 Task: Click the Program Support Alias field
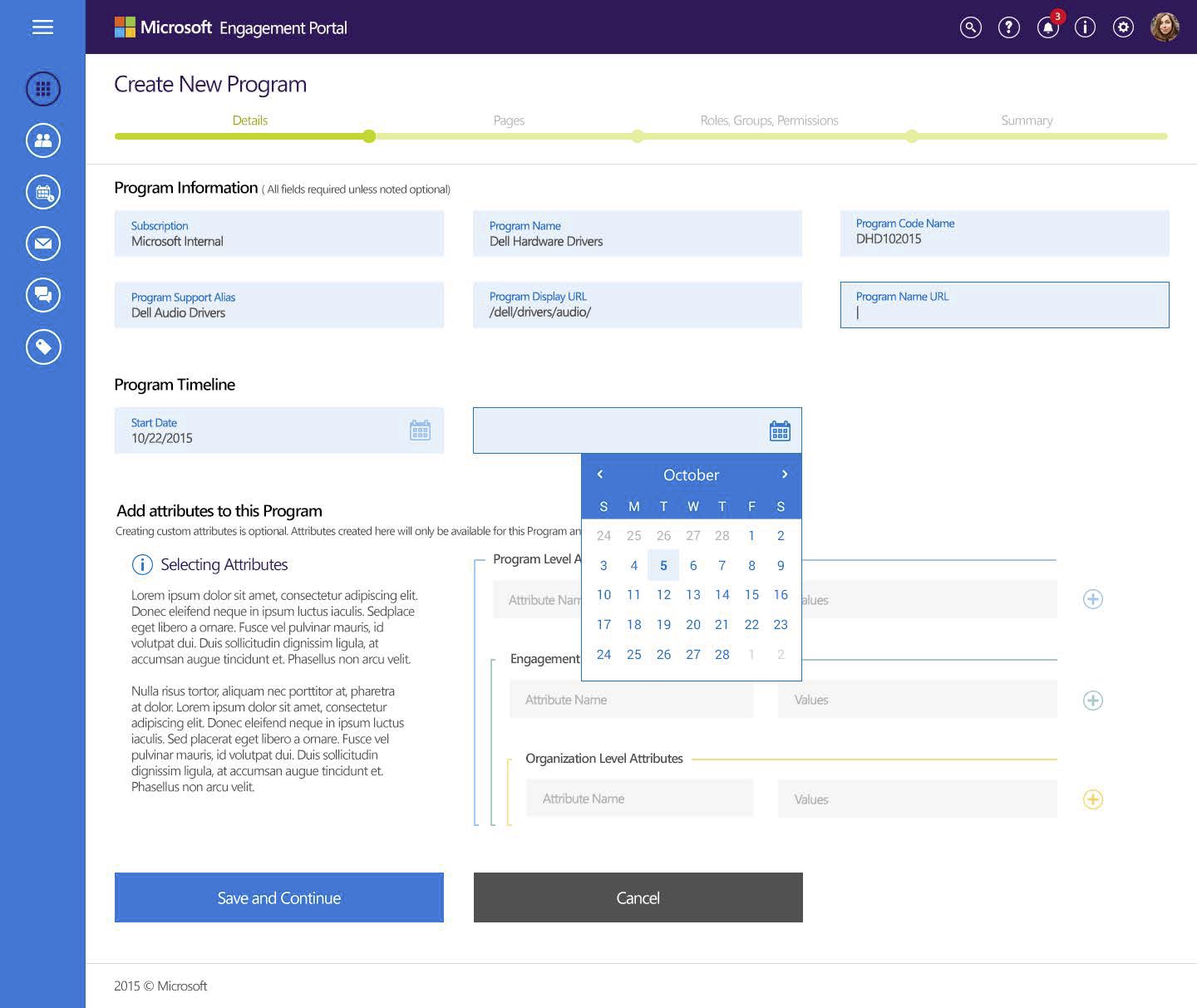click(x=279, y=305)
